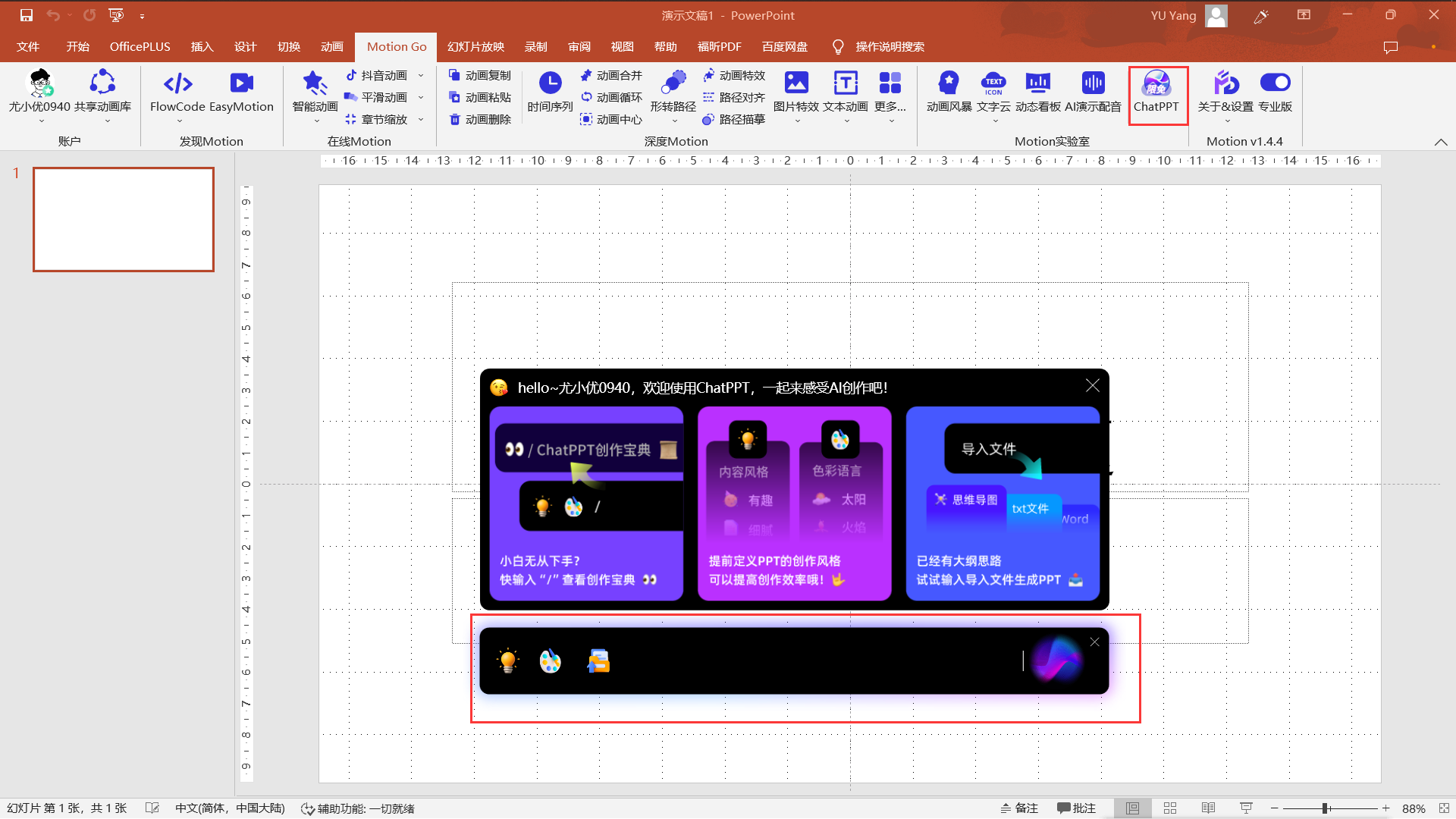1456x819 pixels.
Task: Select slide 1 thumbnail
Action: (x=123, y=219)
